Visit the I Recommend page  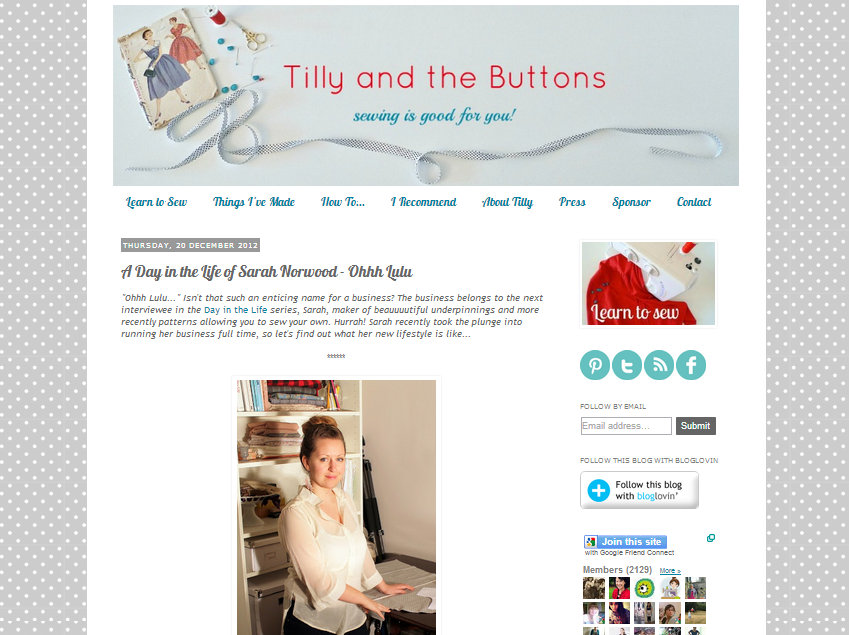pos(423,202)
